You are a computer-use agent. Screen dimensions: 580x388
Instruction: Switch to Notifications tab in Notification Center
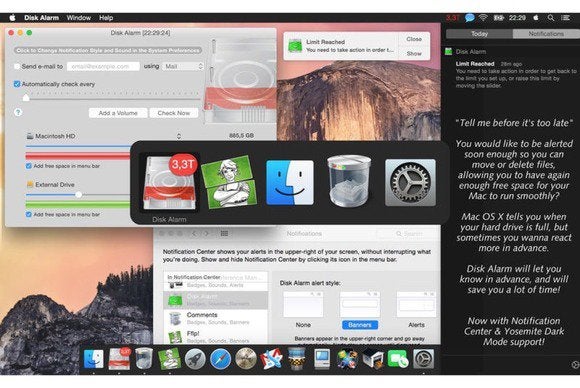pos(546,34)
